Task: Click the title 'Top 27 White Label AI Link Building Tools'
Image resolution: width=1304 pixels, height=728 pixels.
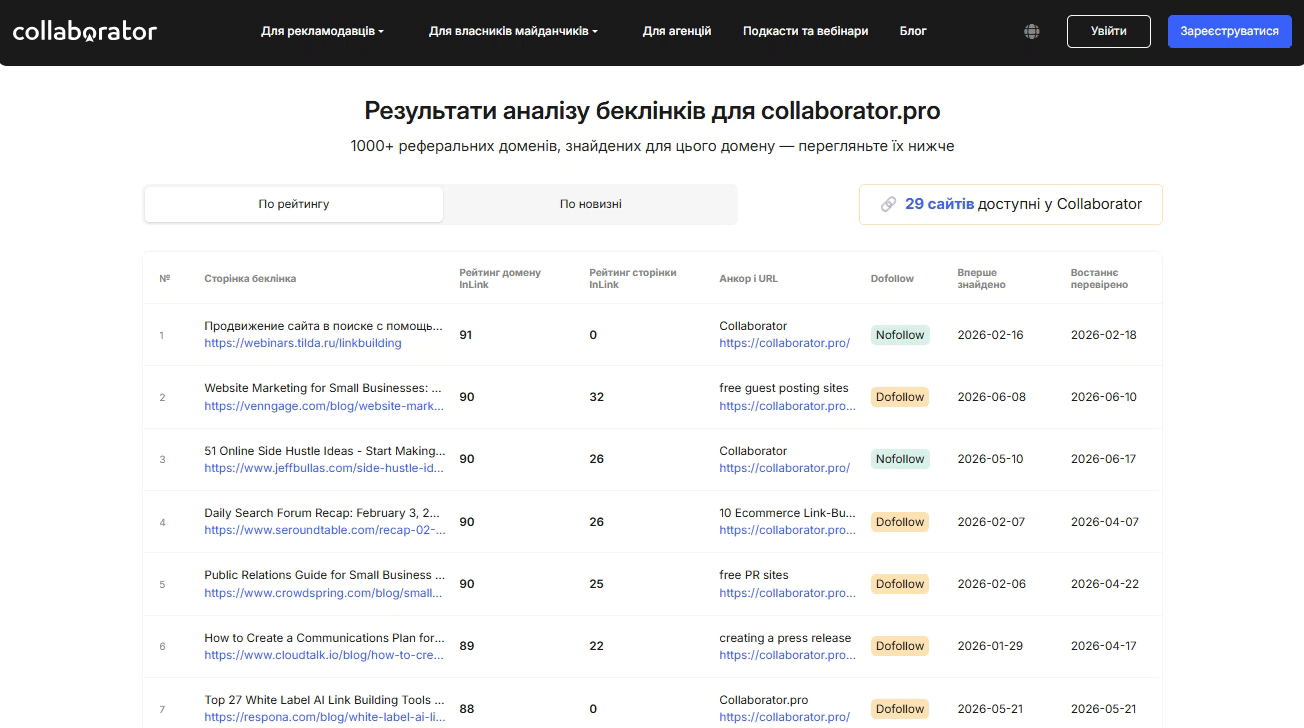Action: [x=325, y=700]
